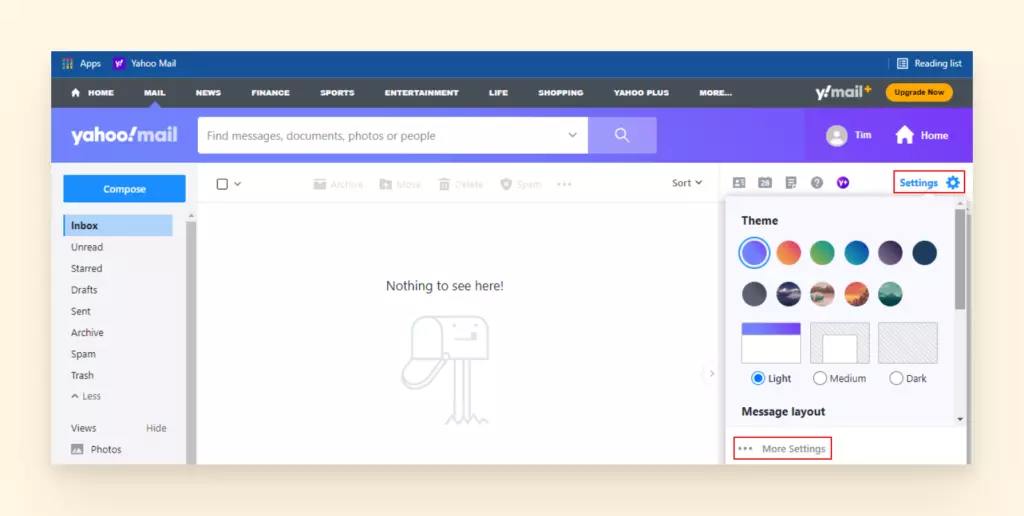
Task: Click the search magnifier button
Action: tap(622, 135)
